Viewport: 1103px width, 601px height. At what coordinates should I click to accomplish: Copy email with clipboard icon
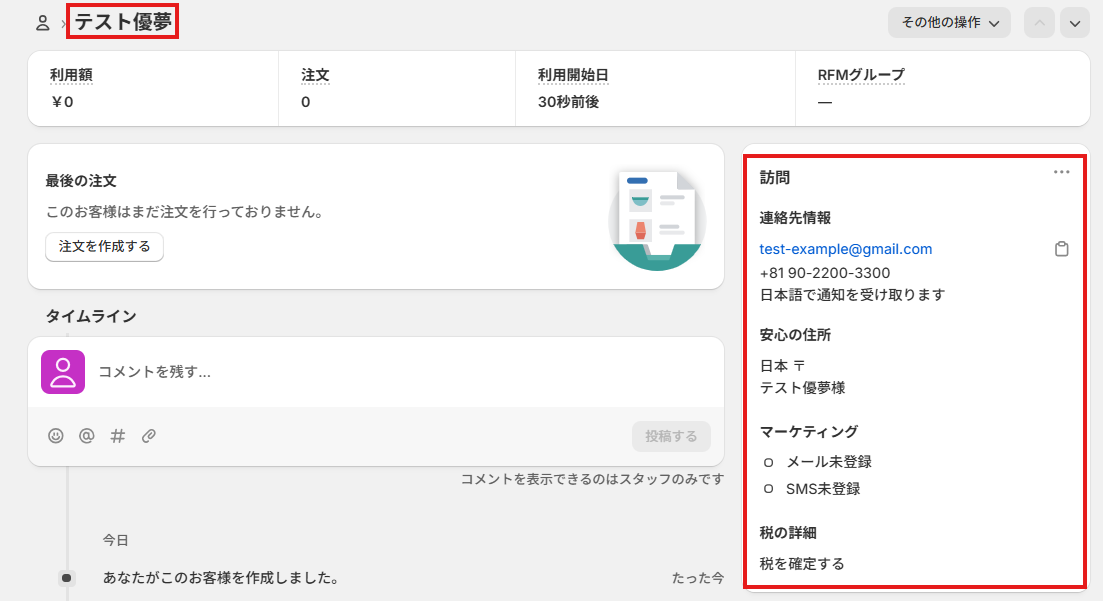1061,248
